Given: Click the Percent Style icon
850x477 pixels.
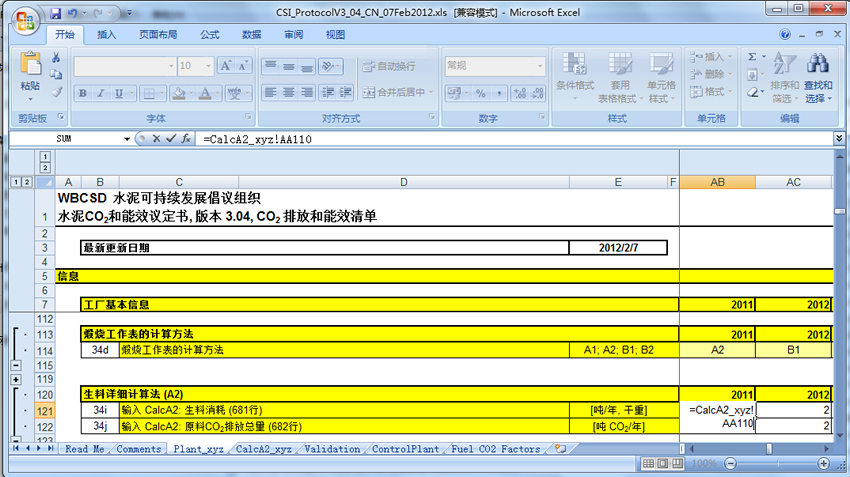Looking at the screenshot, I should pyautogui.click(x=481, y=93).
